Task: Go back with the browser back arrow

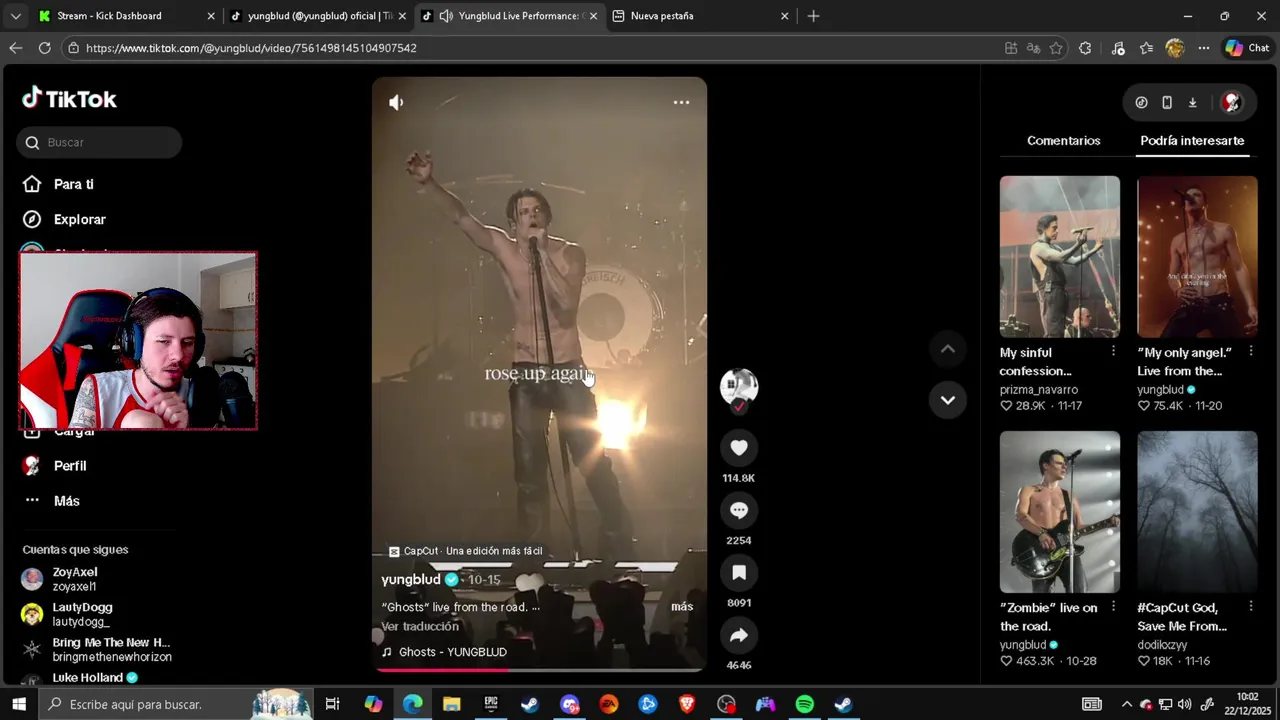Action: coord(16,48)
